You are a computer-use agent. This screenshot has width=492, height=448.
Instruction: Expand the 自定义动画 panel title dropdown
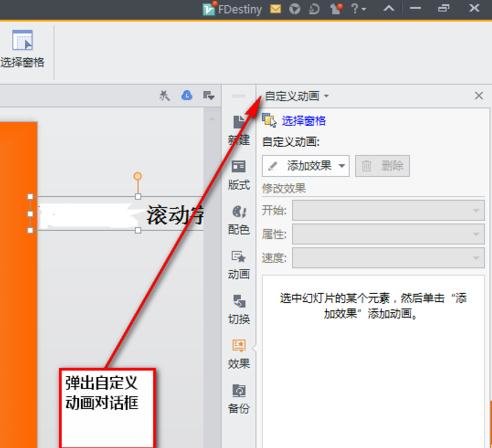[x=297, y=96]
